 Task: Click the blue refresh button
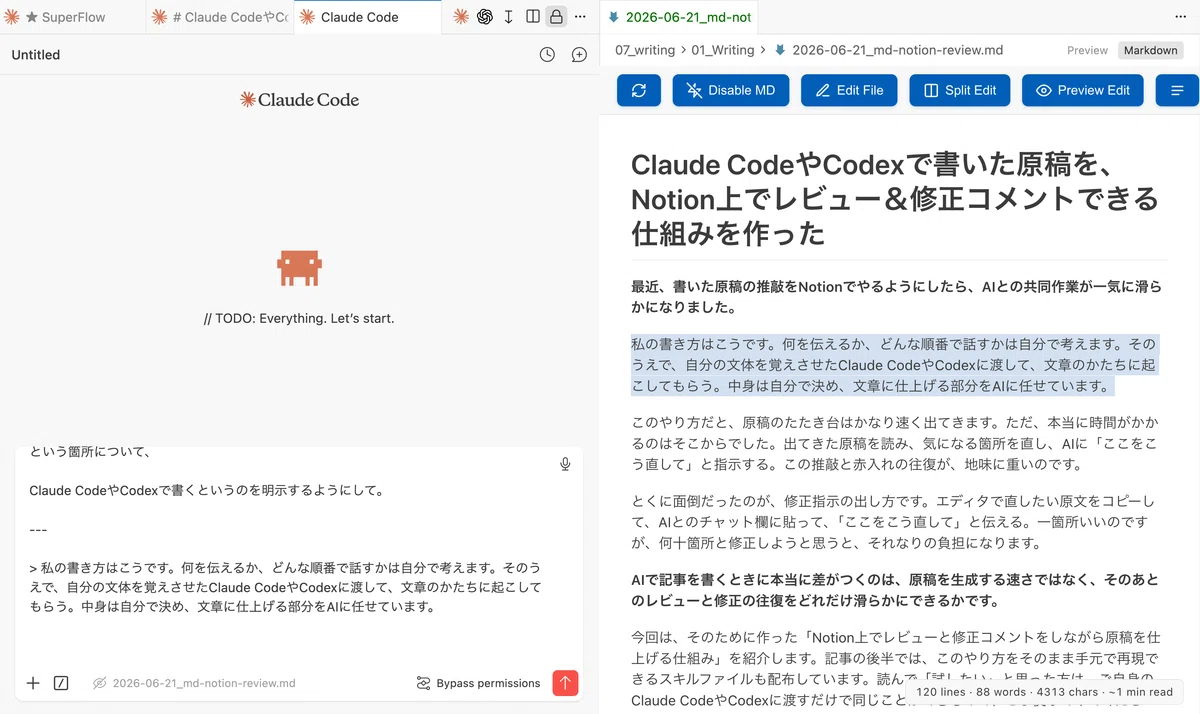(x=639, y=90)
